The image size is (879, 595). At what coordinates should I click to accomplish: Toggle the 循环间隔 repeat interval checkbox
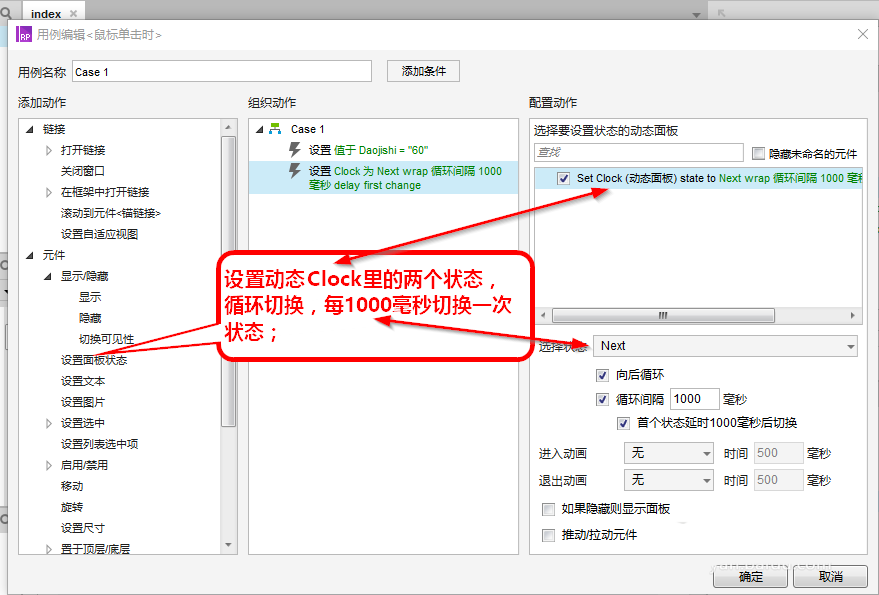click(603, 399)
